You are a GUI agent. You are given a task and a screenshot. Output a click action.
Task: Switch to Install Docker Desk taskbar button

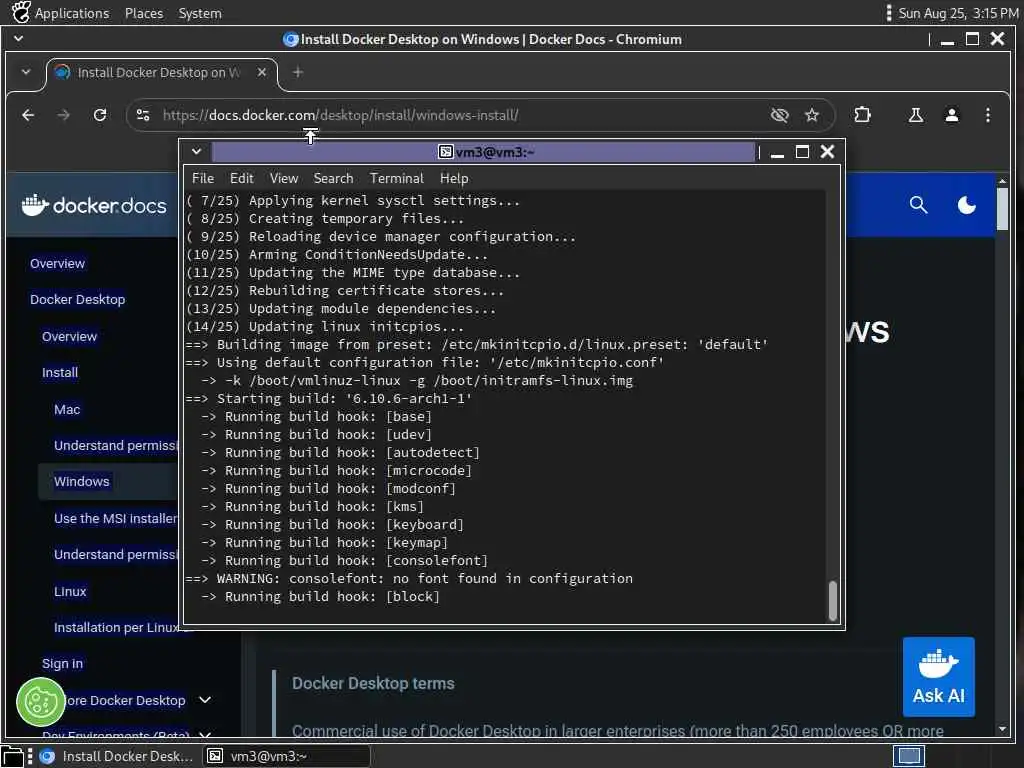pos(118,756)
